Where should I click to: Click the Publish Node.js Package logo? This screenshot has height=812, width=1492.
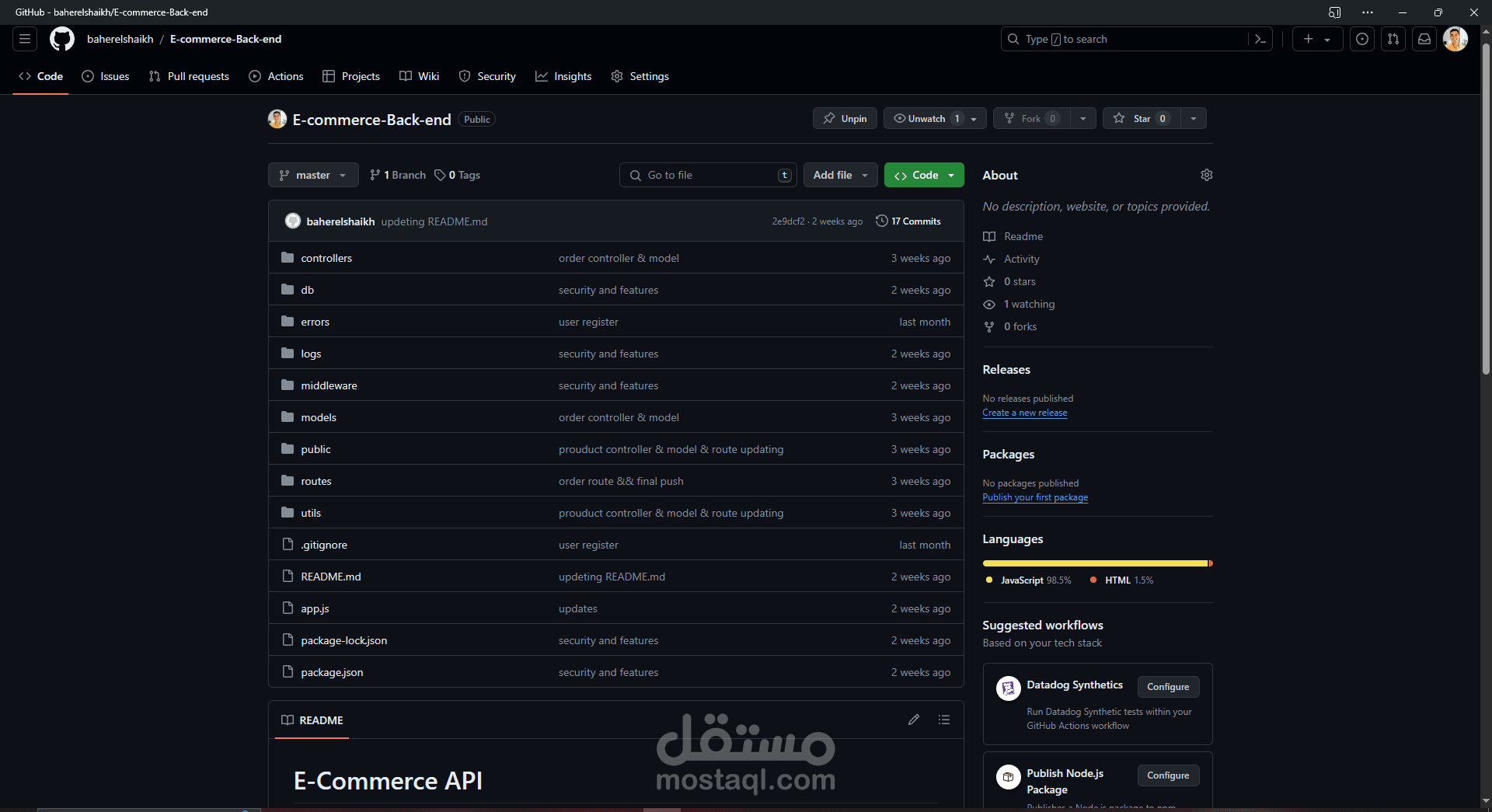[x=1009, y=776]
